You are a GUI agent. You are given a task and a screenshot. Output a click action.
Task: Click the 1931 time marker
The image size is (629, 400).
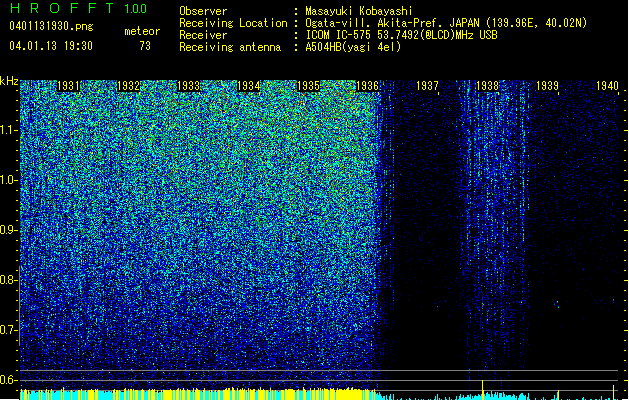(x=68, y=86)
